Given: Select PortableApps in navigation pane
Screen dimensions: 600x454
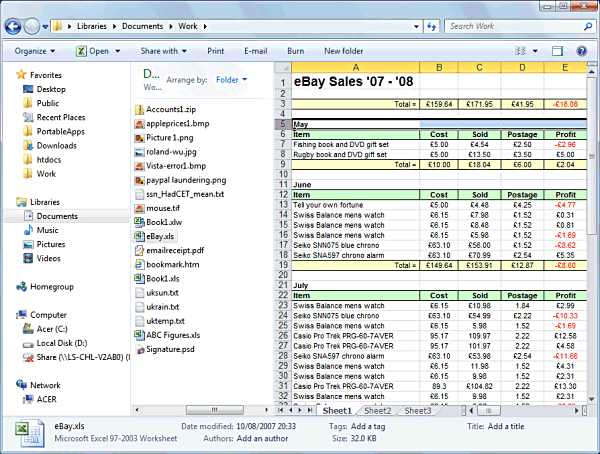Looking at the screenshot, I should (x=60, y=131).
